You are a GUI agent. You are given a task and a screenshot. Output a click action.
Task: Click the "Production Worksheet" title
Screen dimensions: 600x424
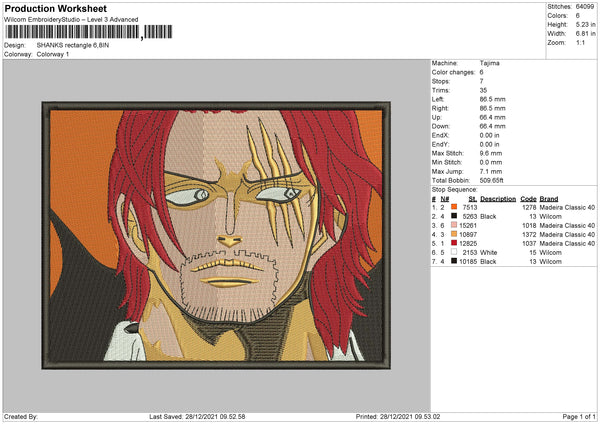point(55,8)
